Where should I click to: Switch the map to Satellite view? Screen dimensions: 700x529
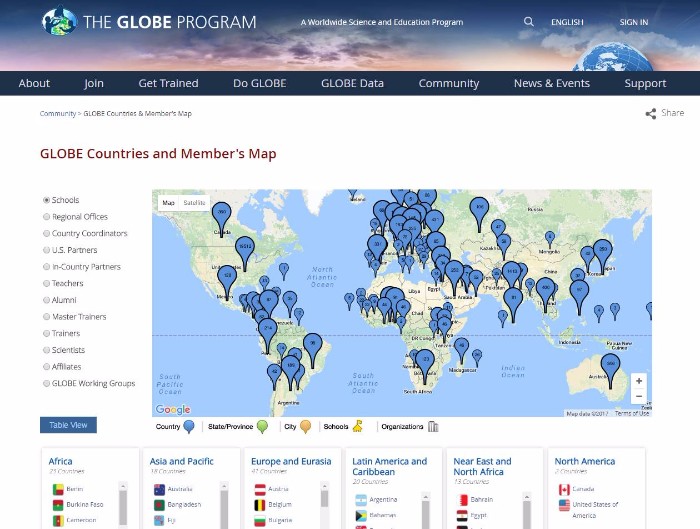[x=194, y=203]
